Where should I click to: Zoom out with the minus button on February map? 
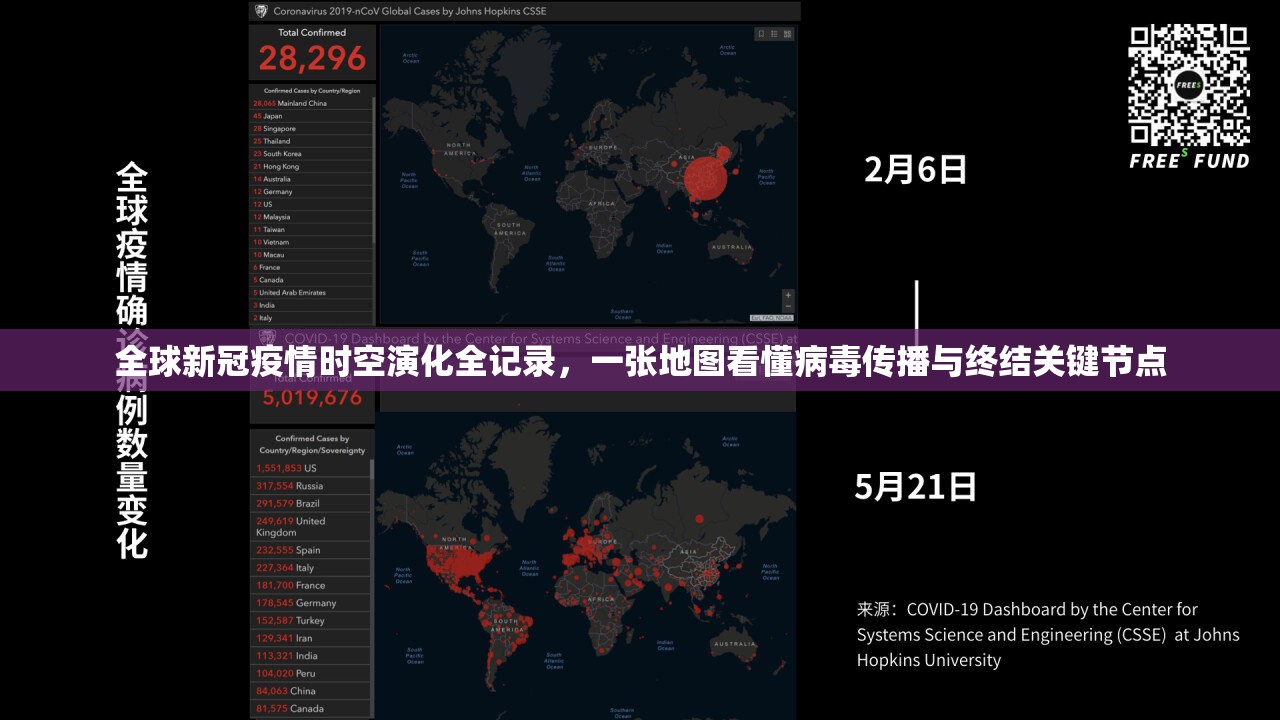pyautogui.click(x=788, y=306)
